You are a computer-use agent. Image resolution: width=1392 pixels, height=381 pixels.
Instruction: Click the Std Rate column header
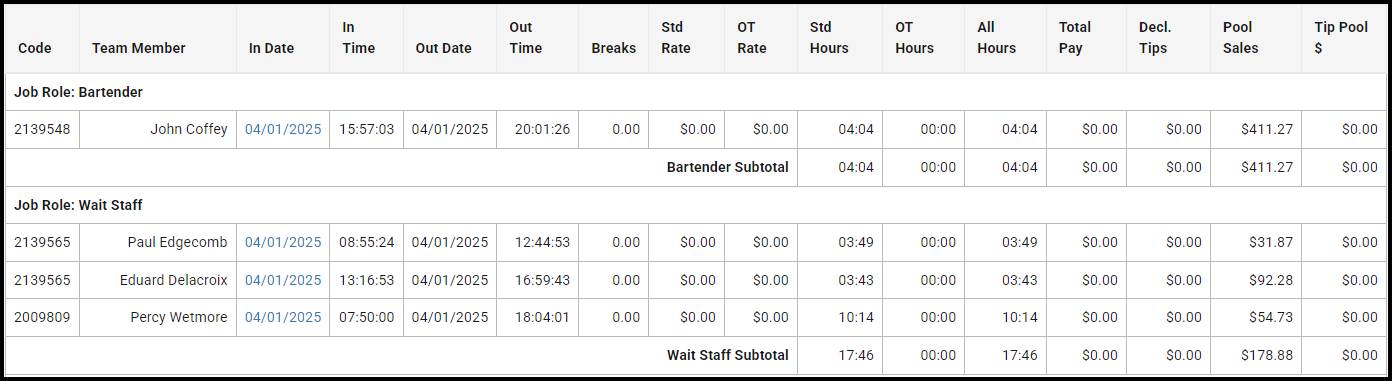click(x=676, y=38)
